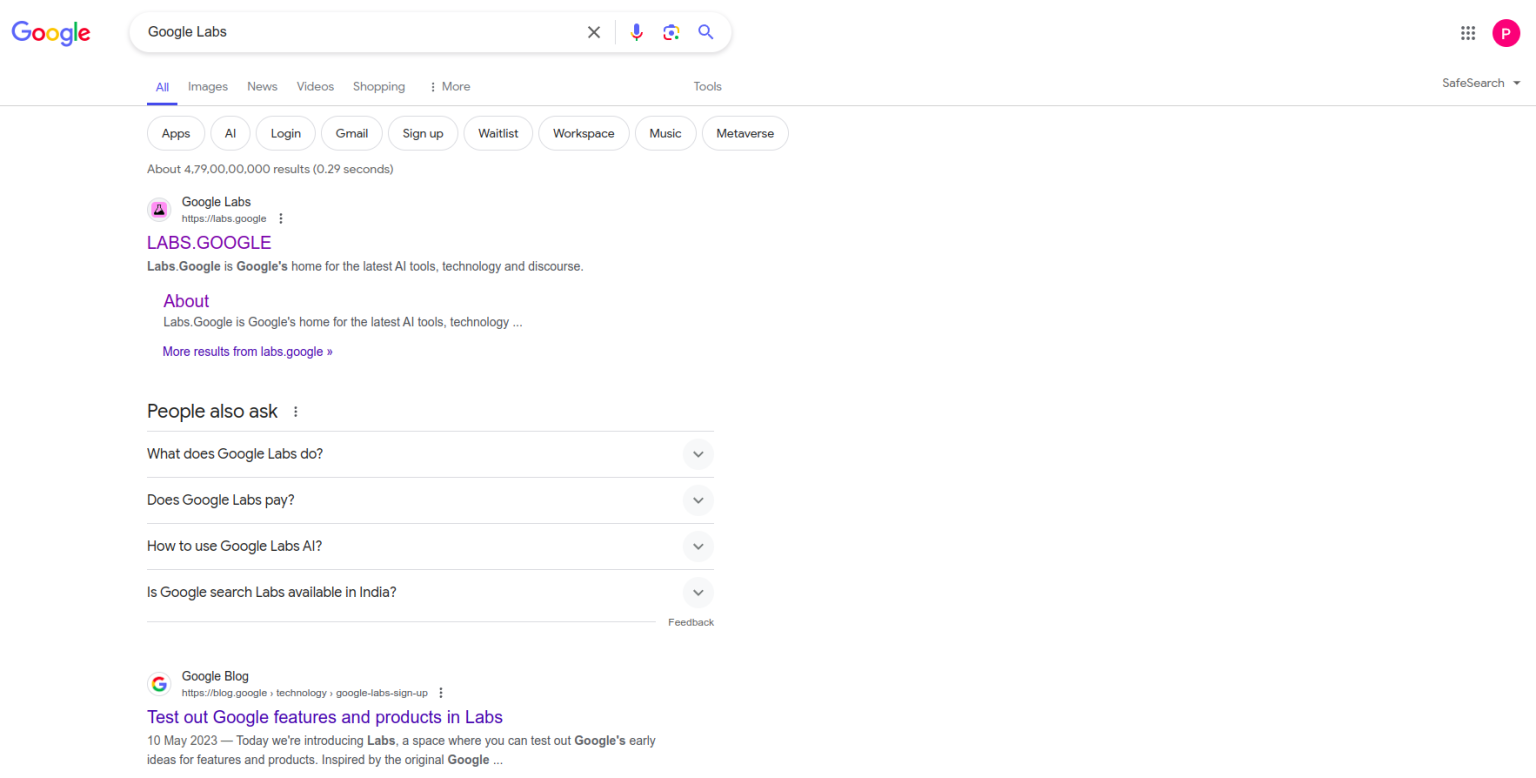Viewport: 1536px width, 778px height.
Task: Open the LABS.GOOGLE result link
Action: (209, 243)
